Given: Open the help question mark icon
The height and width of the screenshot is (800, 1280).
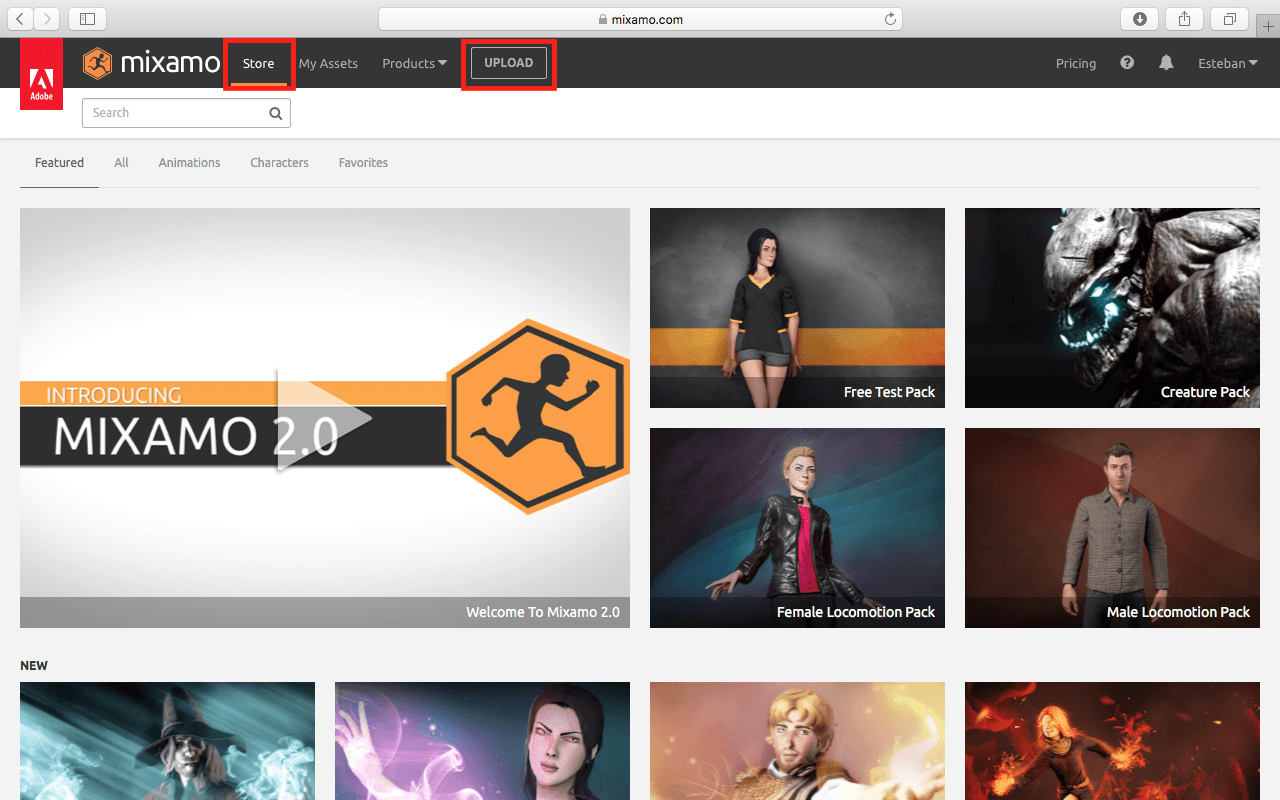Looking at the screenshot, I should pyautogui.click(x=1127, y=63).
